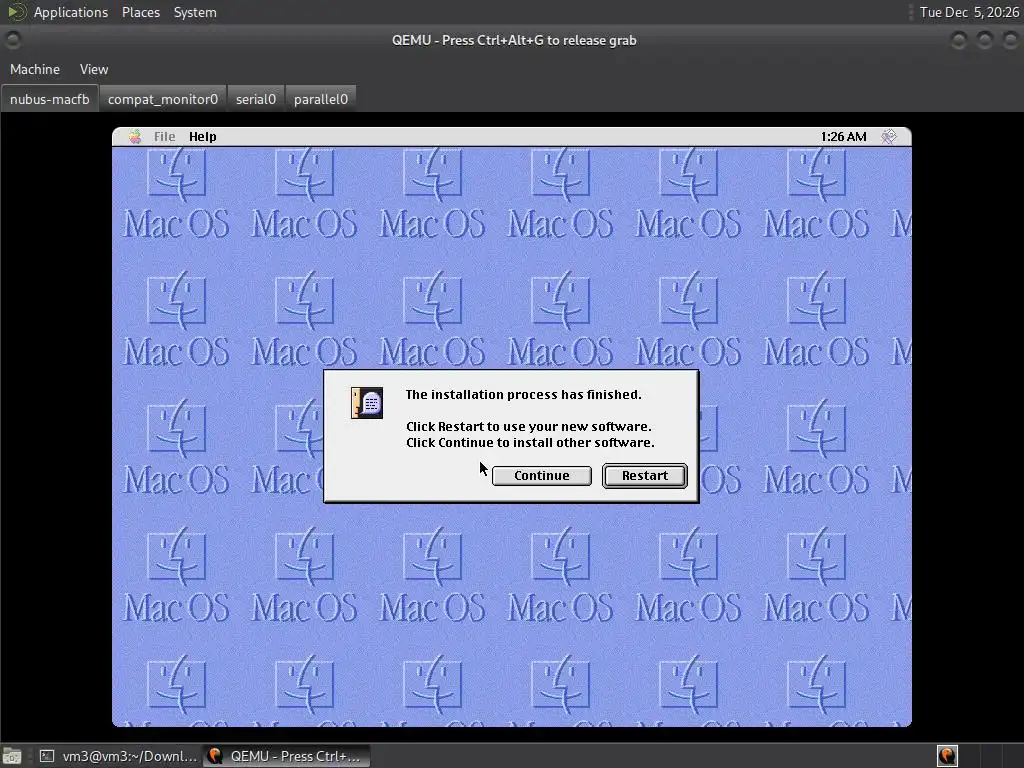1024x768 pixels.
Task: Click the 'installation process has finished' message text
Action: click(x=523, y=394)
